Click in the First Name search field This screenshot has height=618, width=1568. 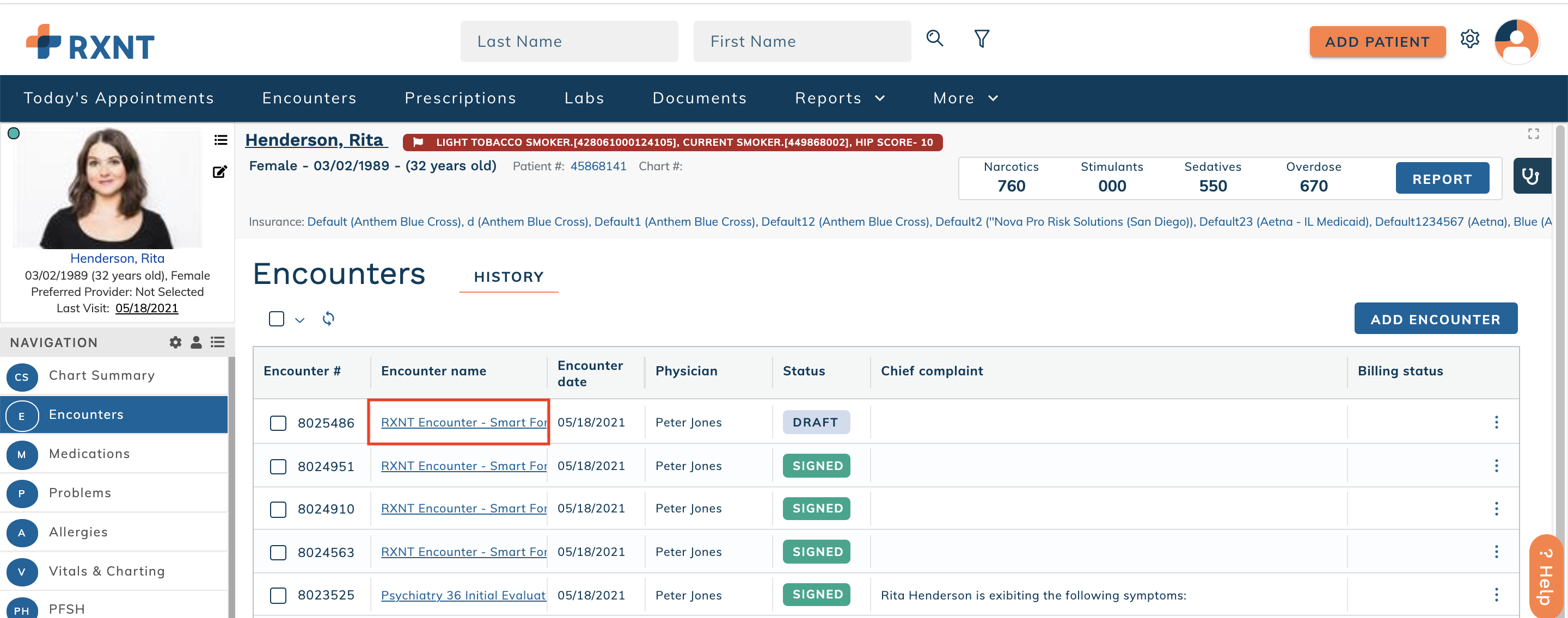pos(801,41)
